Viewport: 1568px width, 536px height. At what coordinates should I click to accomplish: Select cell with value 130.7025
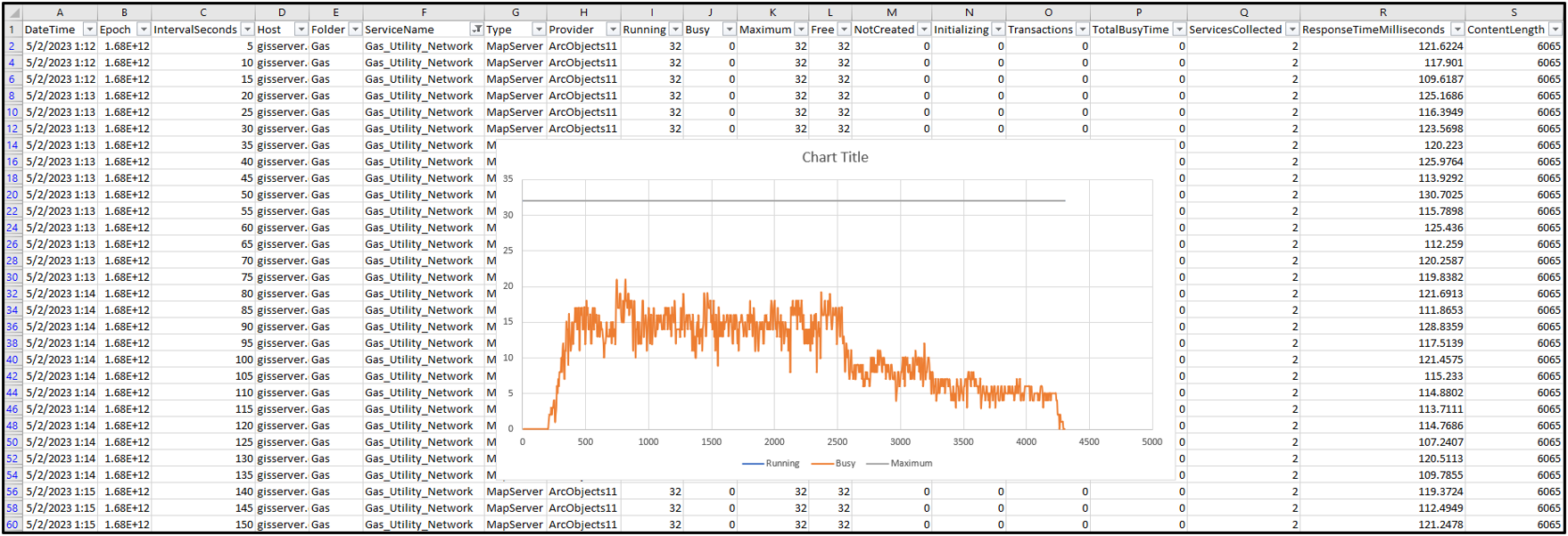(x=1382, y=194)
